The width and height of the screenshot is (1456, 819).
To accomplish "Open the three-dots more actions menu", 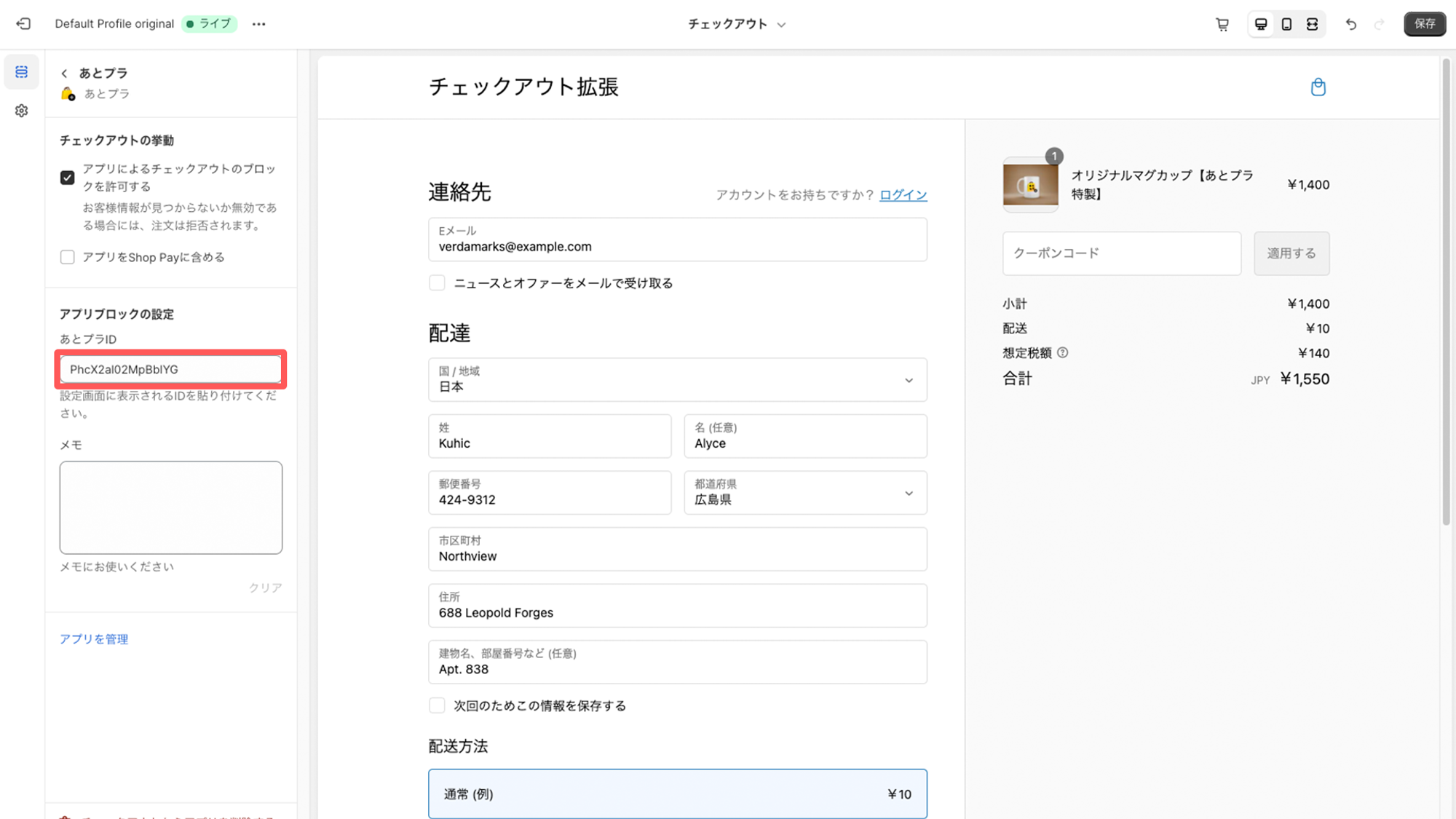I will point(258,24).
